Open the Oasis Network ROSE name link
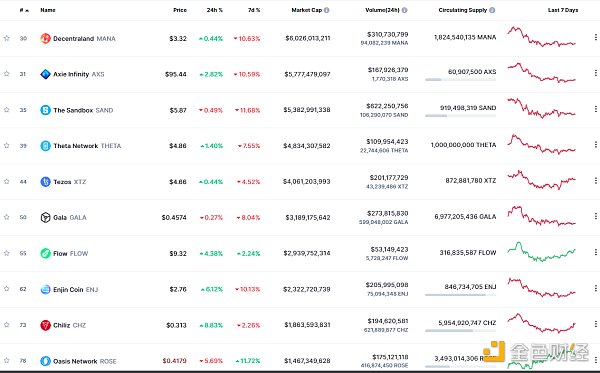The height and width of the screenshot is (373, 600). (85, 361)
